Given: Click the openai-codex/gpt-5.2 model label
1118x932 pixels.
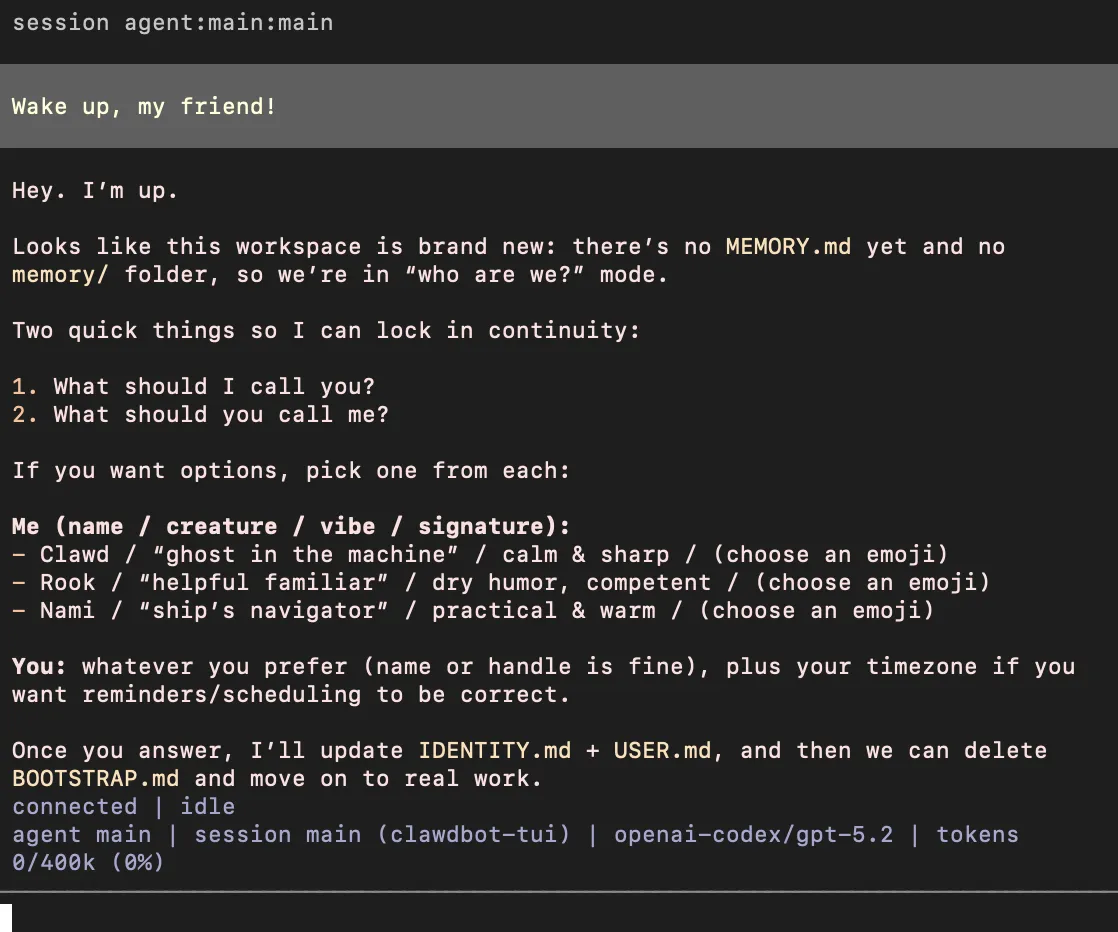Looking at the screenshot, I should coord(753,834).
